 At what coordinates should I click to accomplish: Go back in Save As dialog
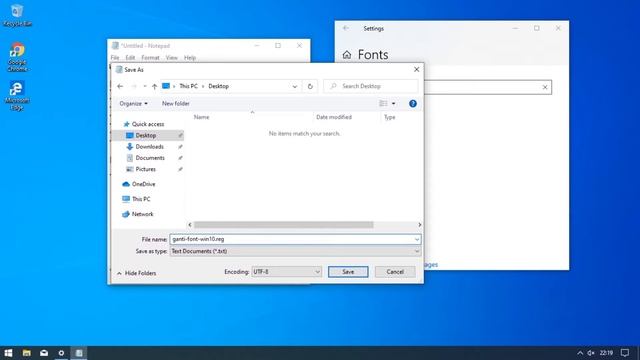coord(120,86)
